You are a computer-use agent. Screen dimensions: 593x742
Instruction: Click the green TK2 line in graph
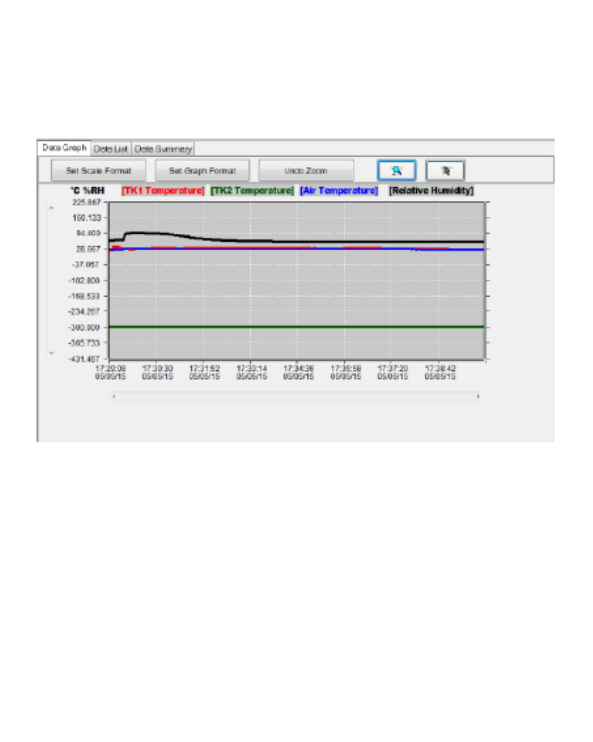[296, 327]
